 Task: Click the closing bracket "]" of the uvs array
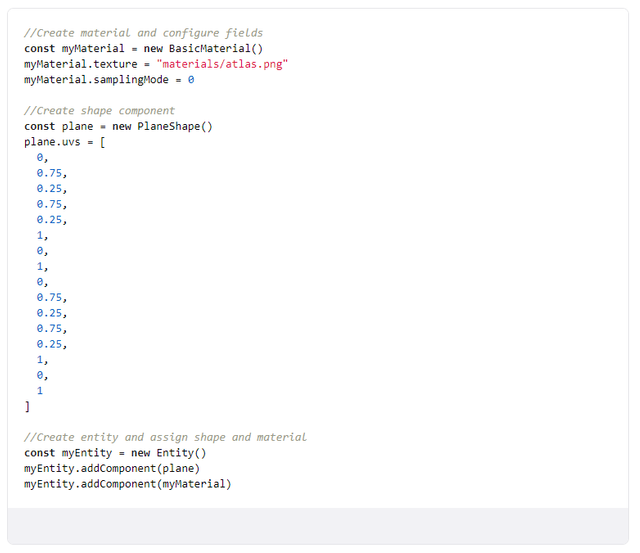pos(27,406)
